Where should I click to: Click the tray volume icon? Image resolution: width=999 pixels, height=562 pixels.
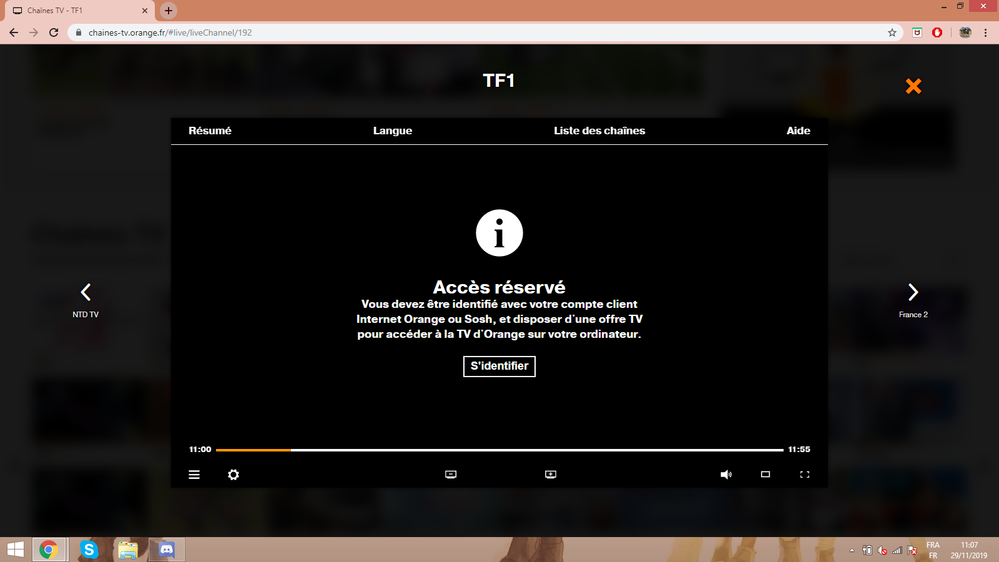(x=882, y=550)
